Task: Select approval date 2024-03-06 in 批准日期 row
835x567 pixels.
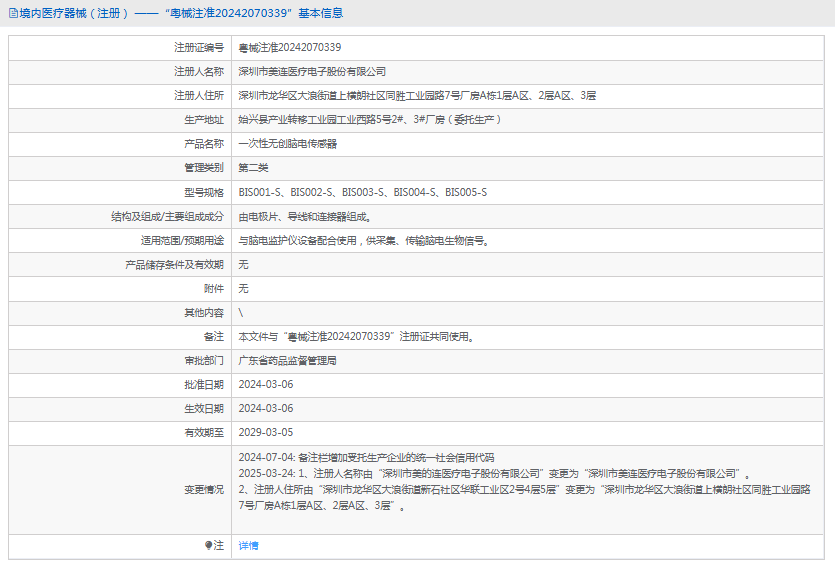Action: click(266, 384)
